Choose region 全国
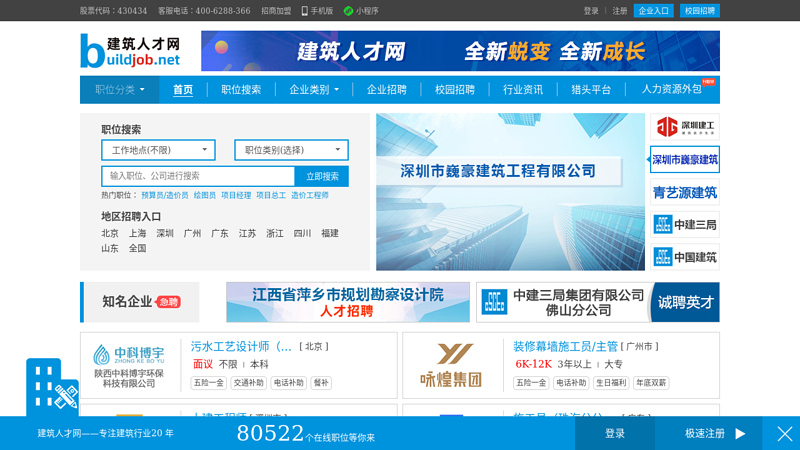Image resolution: width=800 pixels, height=450 pixels. tap(137, 248)
